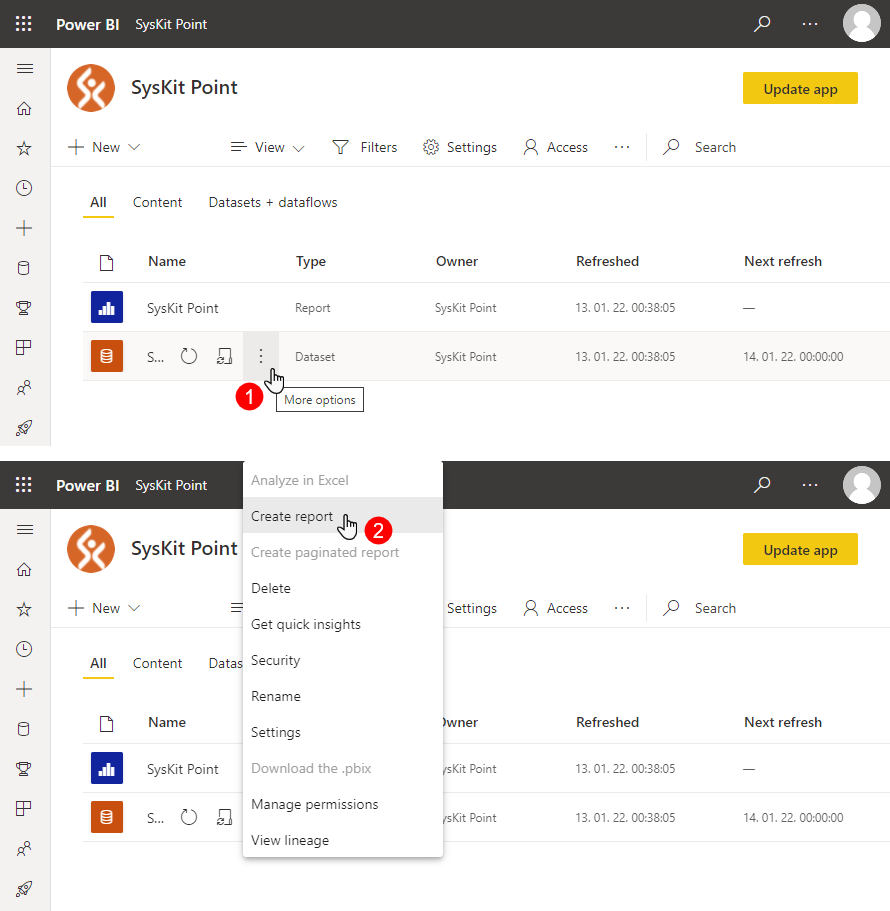Open Settings in top toolbar
Viewport: 890px width, 911px height.
[x=460, y=147]
